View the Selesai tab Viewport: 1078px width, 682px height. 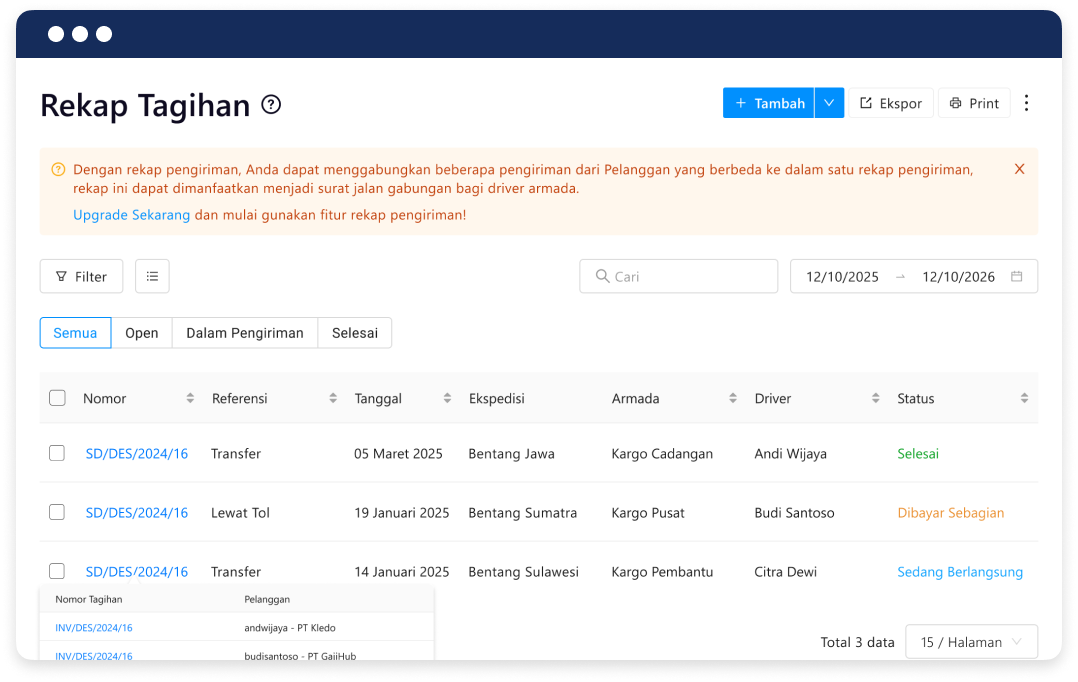pyautogui.click(x=355, y=333)
